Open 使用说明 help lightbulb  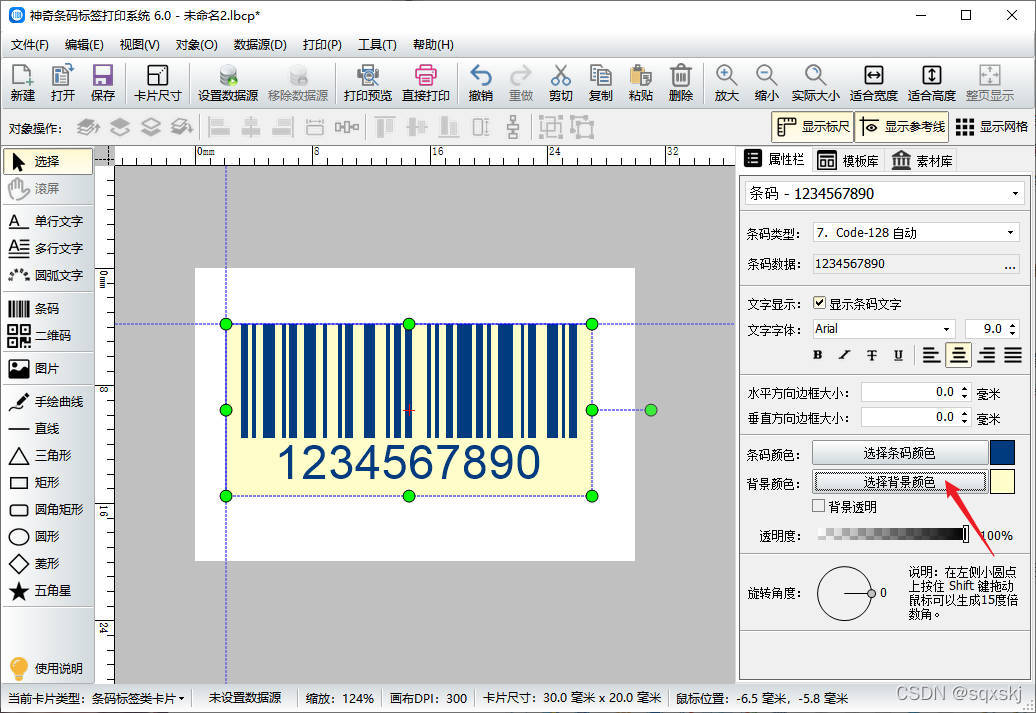click(46, 668)
